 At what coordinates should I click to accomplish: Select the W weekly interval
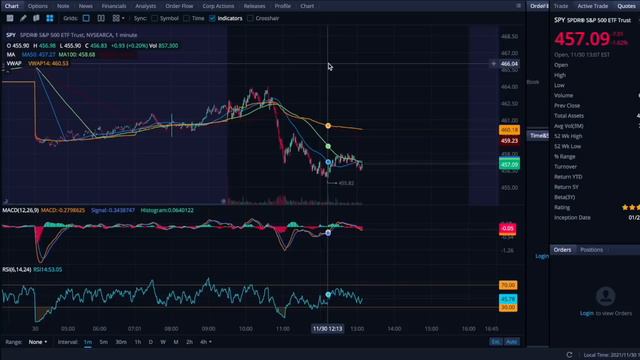coord(163,342)
